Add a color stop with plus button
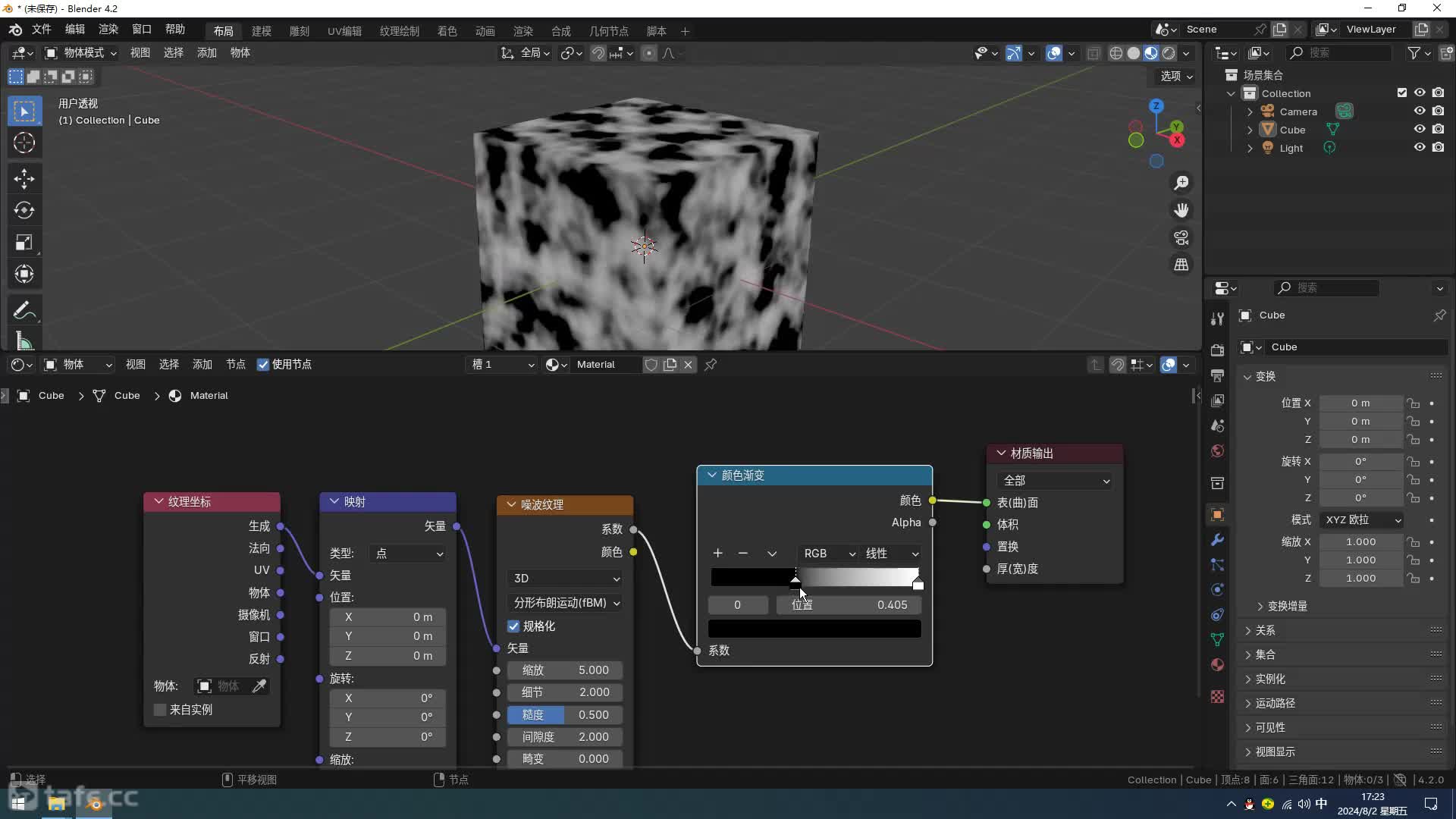This screenshot has height=819, width=1456. coord(717,554)
